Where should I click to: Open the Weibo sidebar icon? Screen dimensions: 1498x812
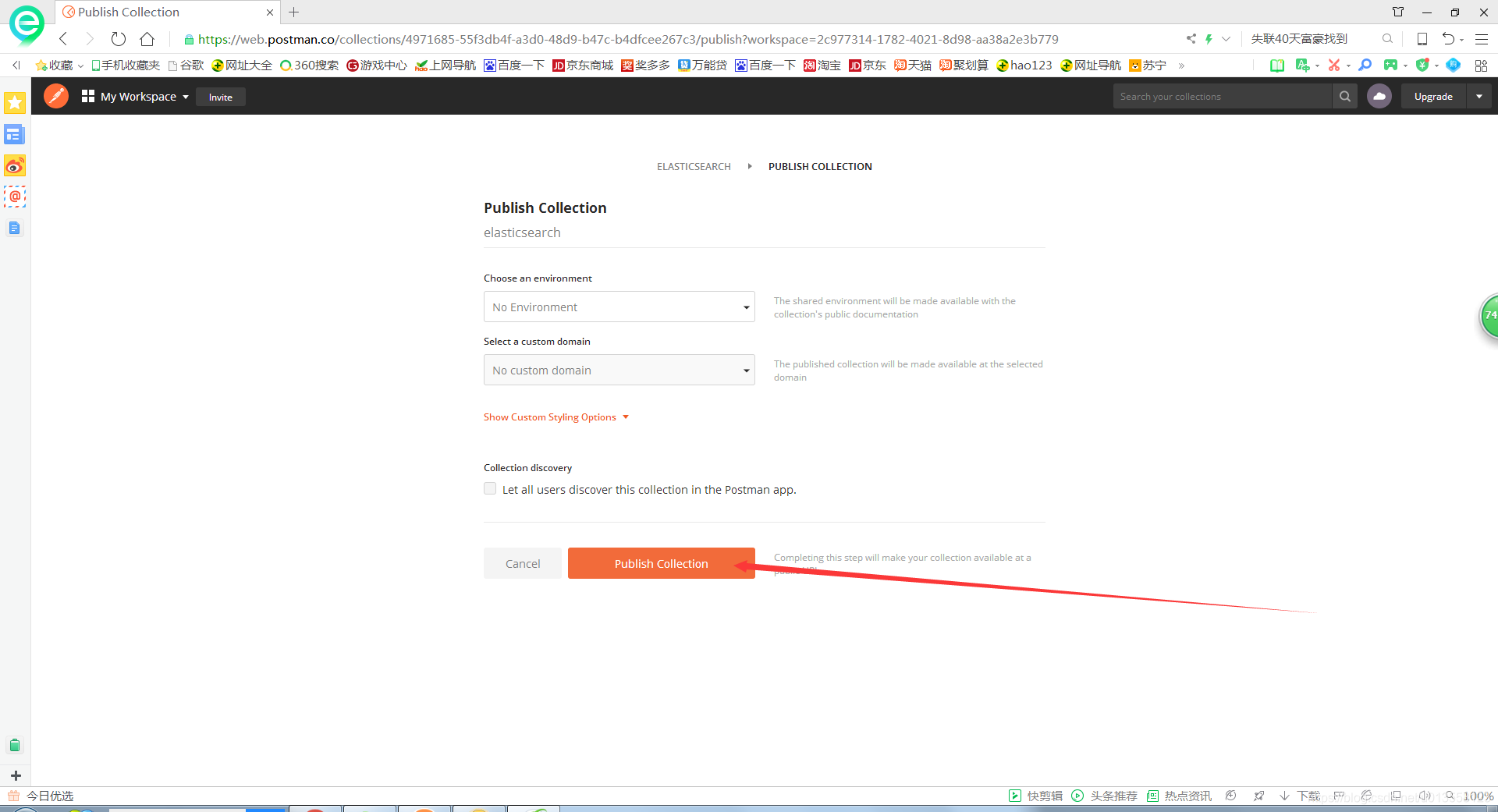[15, 165]
